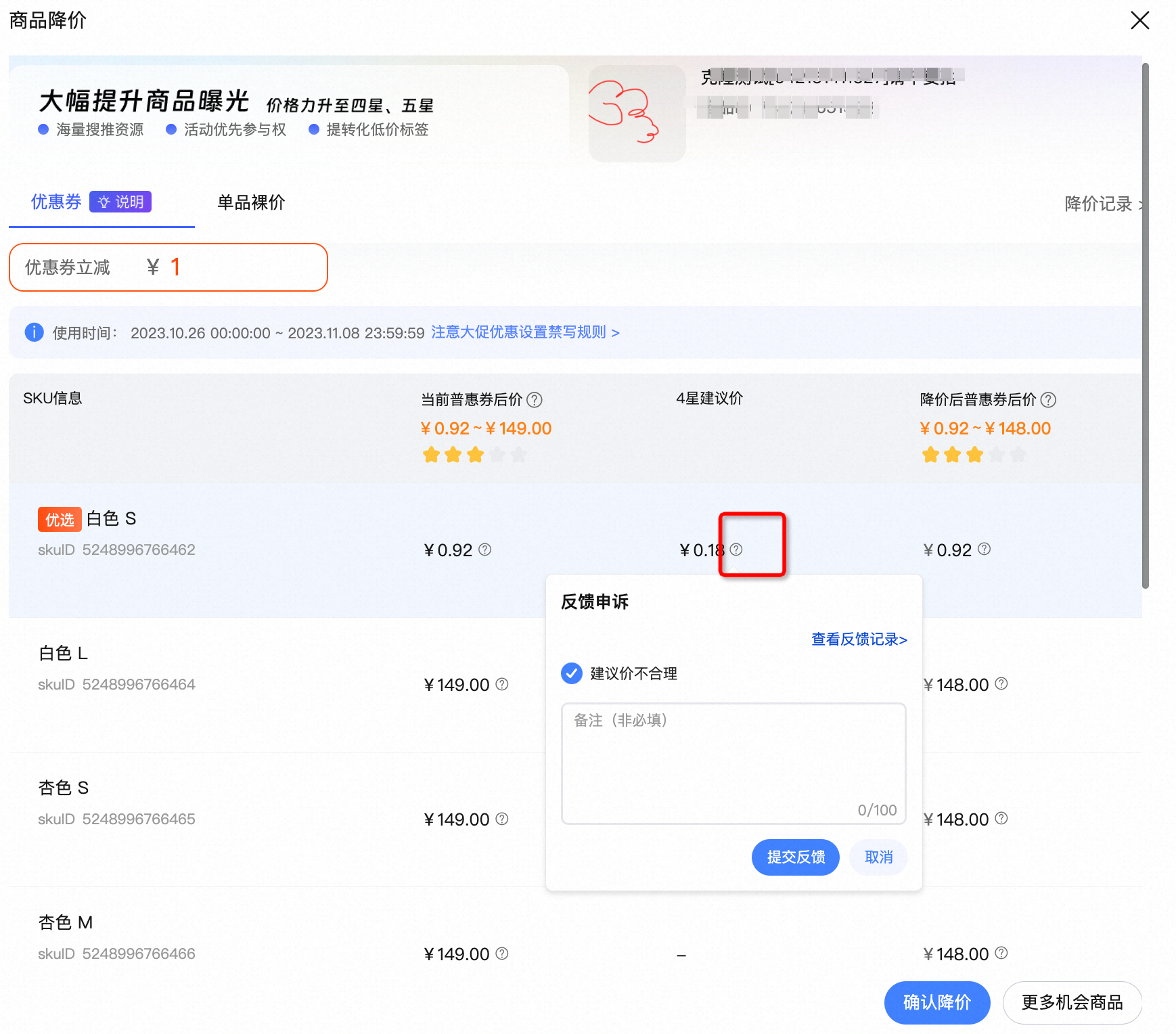
Task: Focus the 备注（非必填）text area
Action: [x=733, y=763]
